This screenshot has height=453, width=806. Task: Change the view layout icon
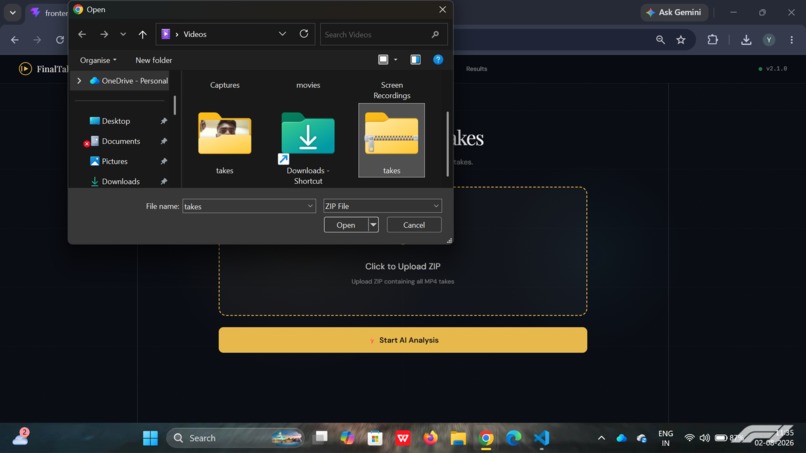pyautogui.click(x=383, y=60)
